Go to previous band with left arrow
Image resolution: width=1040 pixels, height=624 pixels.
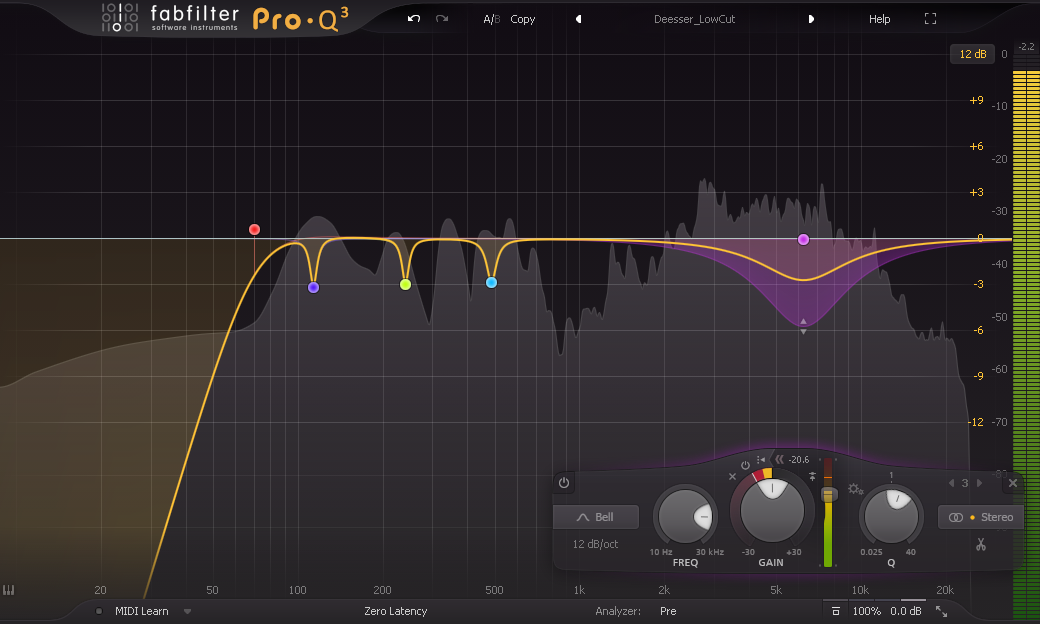pos(952,483)
